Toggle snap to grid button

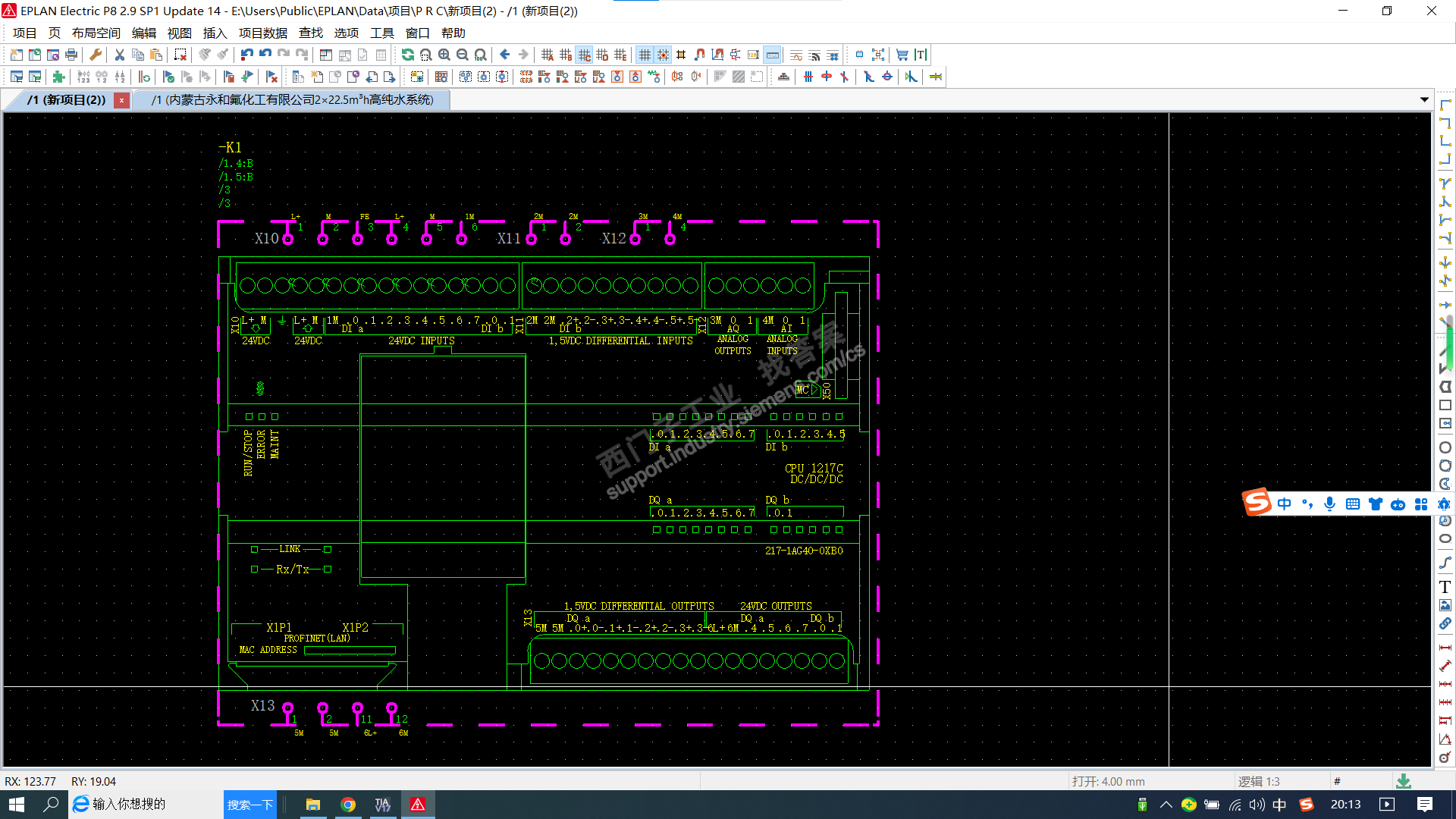663,55
